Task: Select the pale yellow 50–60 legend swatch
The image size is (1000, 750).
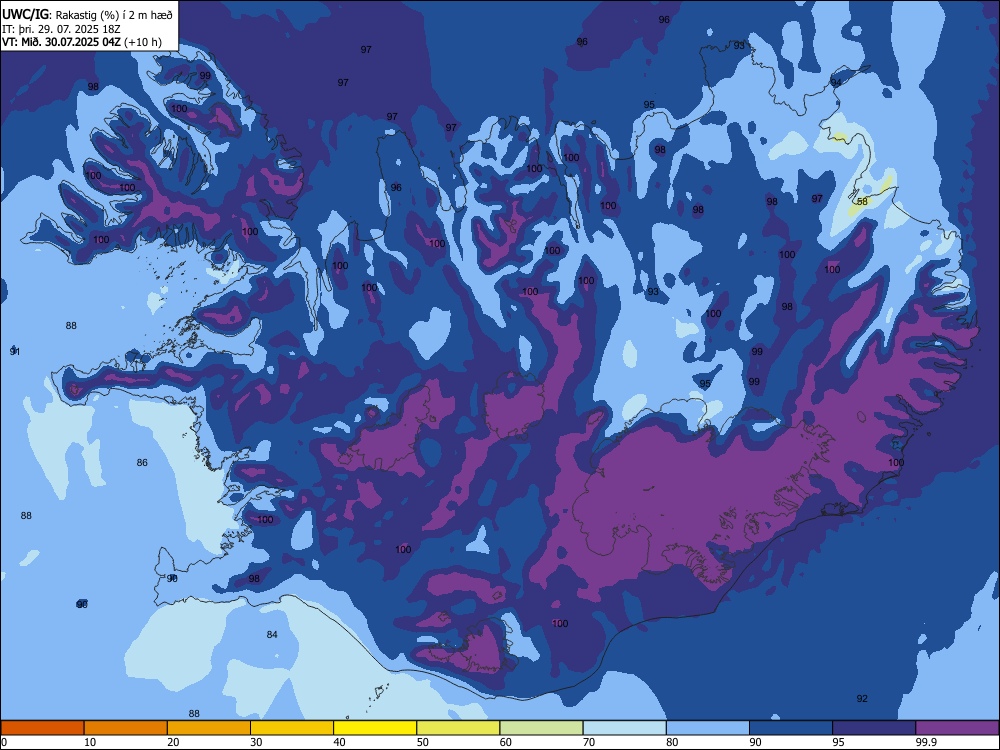Action: [x=459, y=728]
